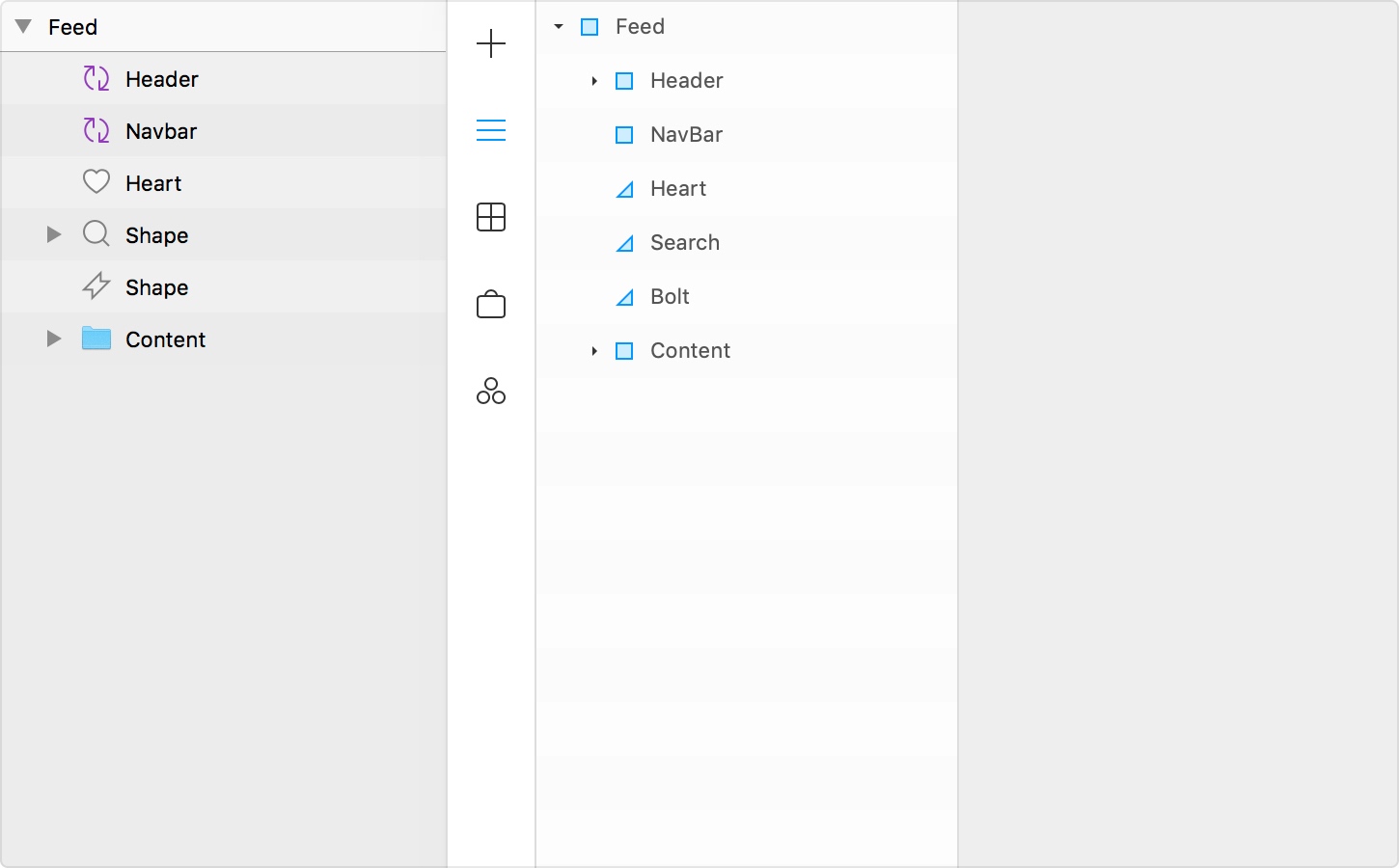Viewport: 1399px width, 868px height.
Task: Expand the Content folder in left panel
Action: pos(54,339)
